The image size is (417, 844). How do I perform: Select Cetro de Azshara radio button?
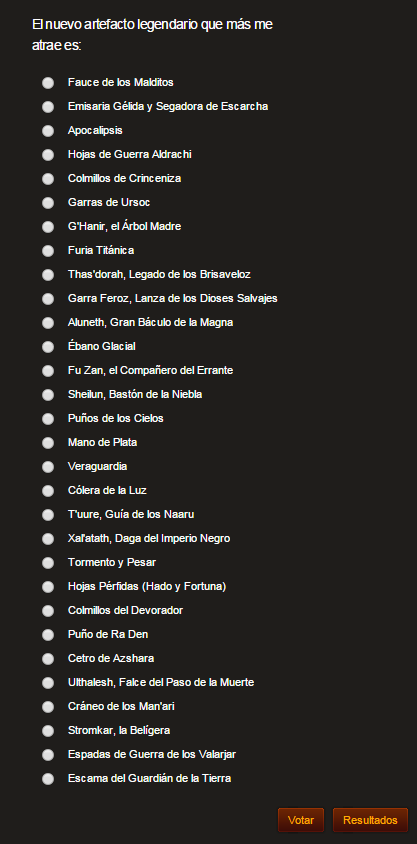[x=48, y=659]
